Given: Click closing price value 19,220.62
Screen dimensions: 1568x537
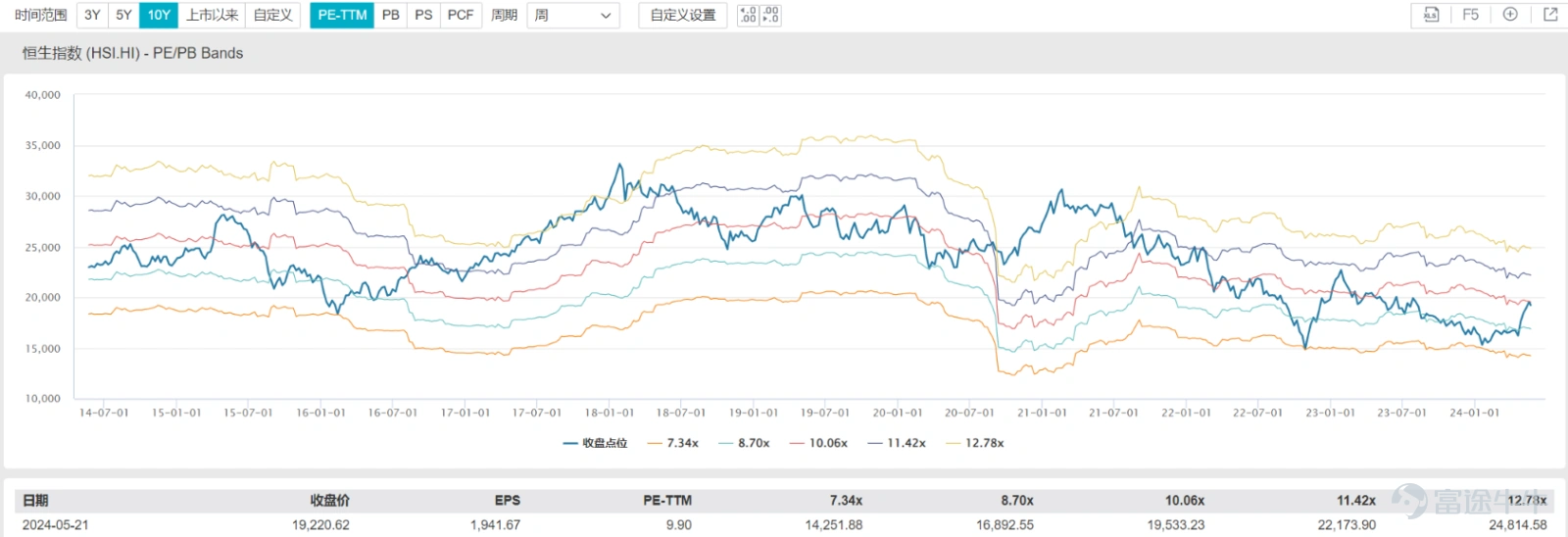Looking at the screenshot, I should tap(320, 525).
